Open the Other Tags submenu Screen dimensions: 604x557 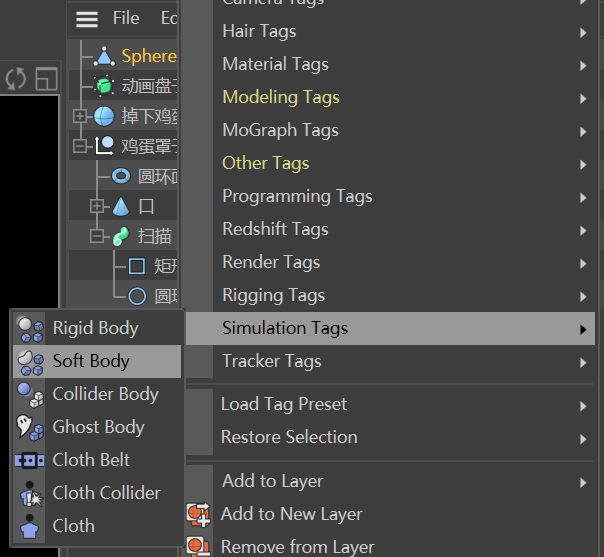tap(390, 164)
